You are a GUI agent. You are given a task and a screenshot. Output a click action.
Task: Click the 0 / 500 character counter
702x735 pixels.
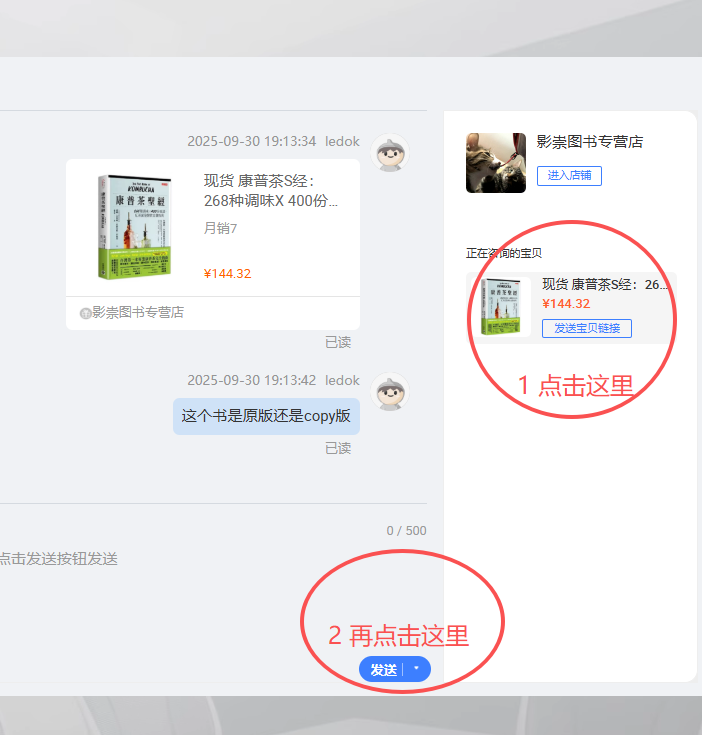coord(406,531)
